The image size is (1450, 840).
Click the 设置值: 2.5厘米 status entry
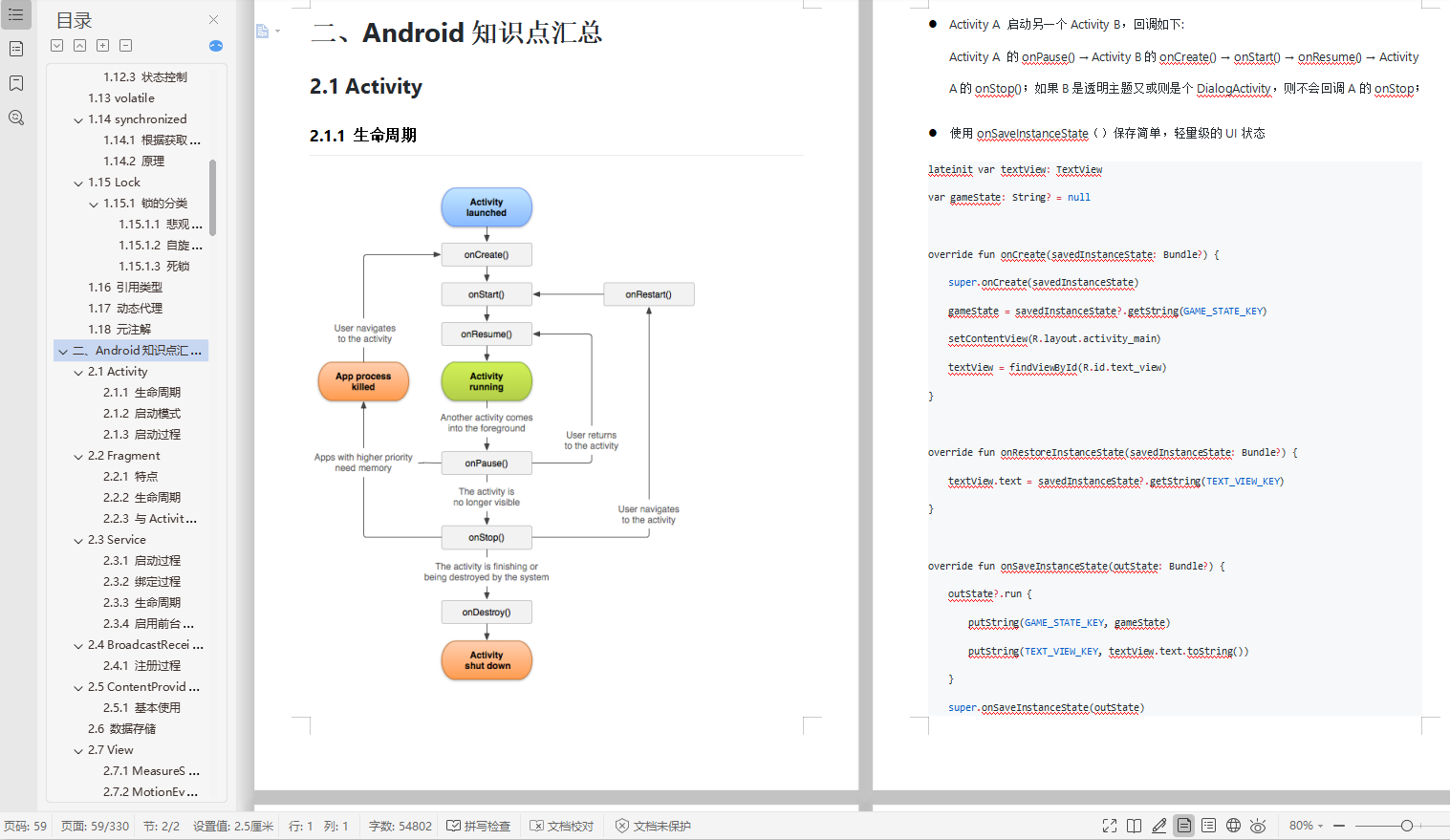click(x=233, y=827)
